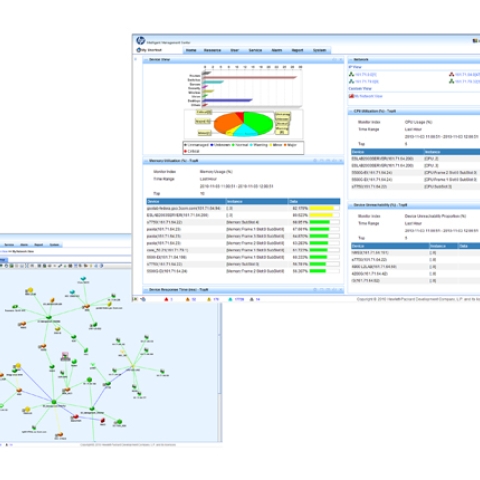
Task: Click the last blue arrow icon in topology toolbar
Action: pos(101,266)
